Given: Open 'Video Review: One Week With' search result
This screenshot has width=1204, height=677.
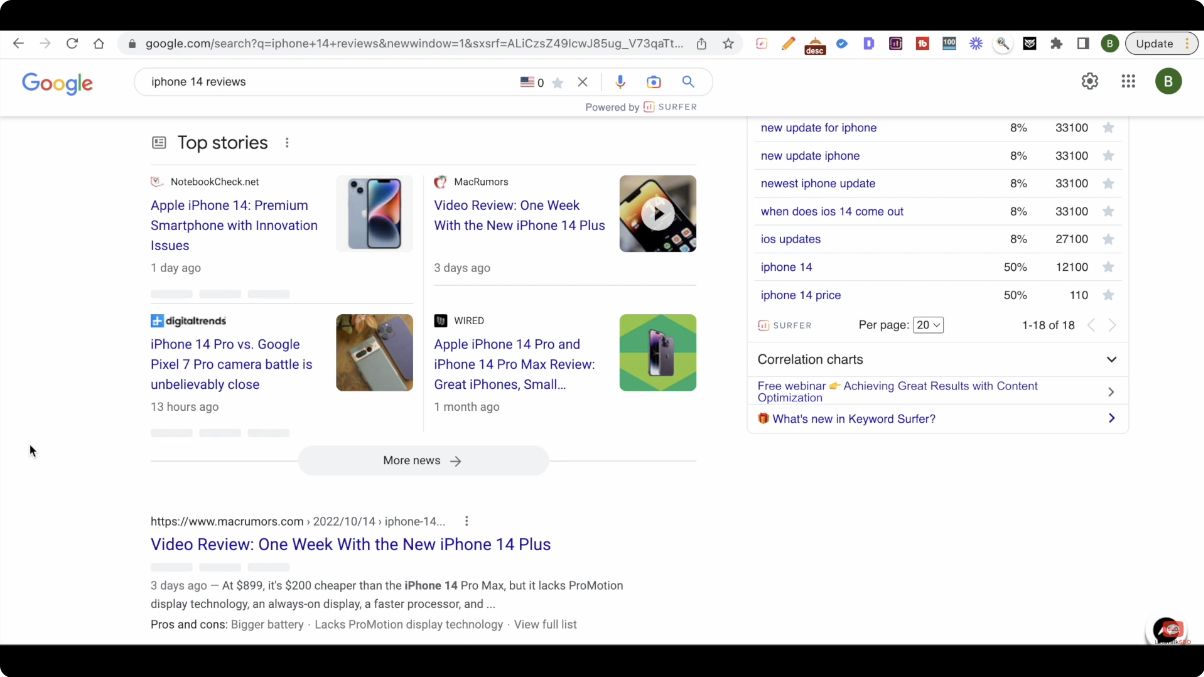Looking at the screenshot, I should [x=351, y=544].
